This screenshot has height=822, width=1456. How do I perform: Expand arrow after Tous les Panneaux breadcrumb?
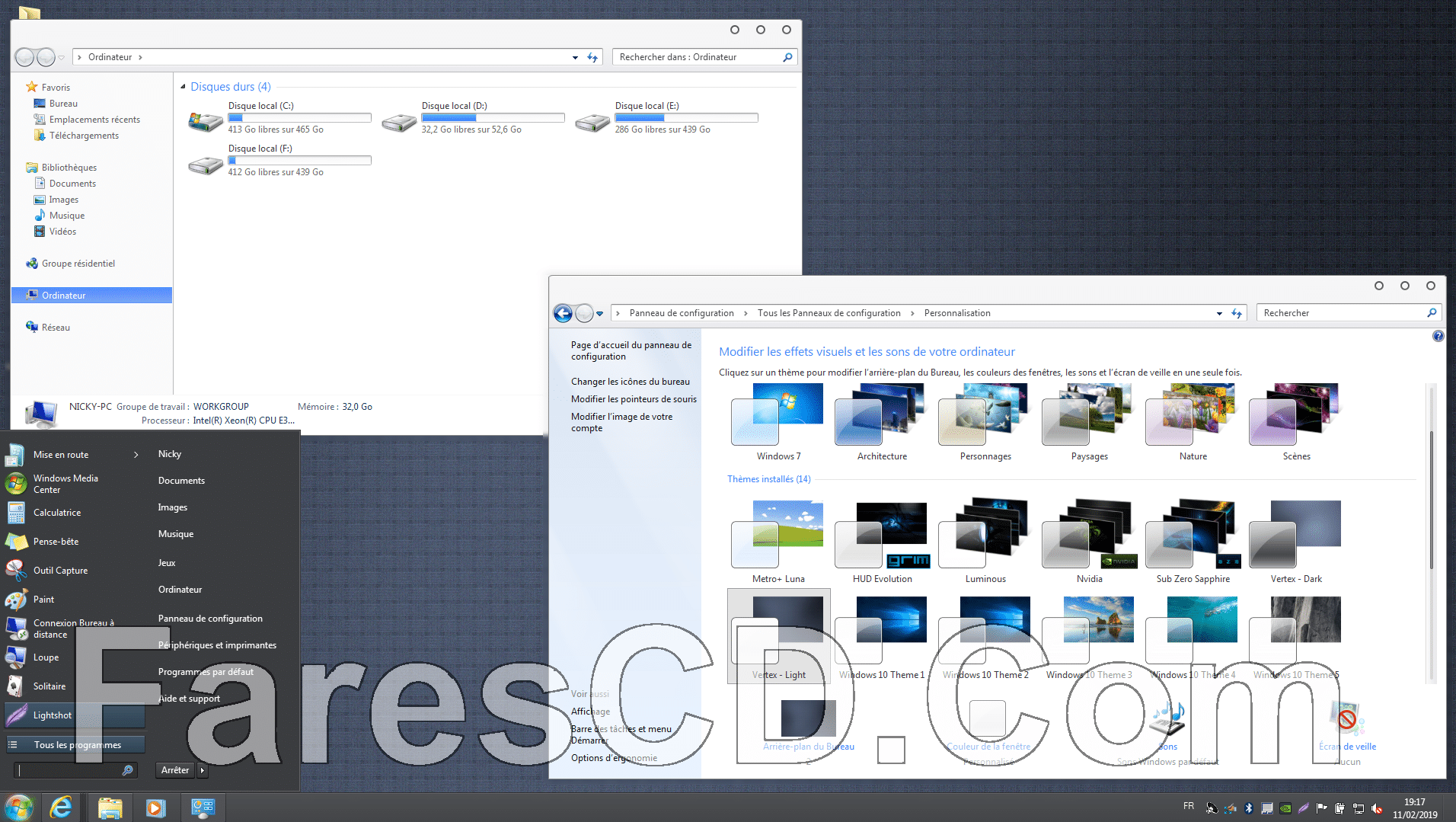(x=912, y=313)
